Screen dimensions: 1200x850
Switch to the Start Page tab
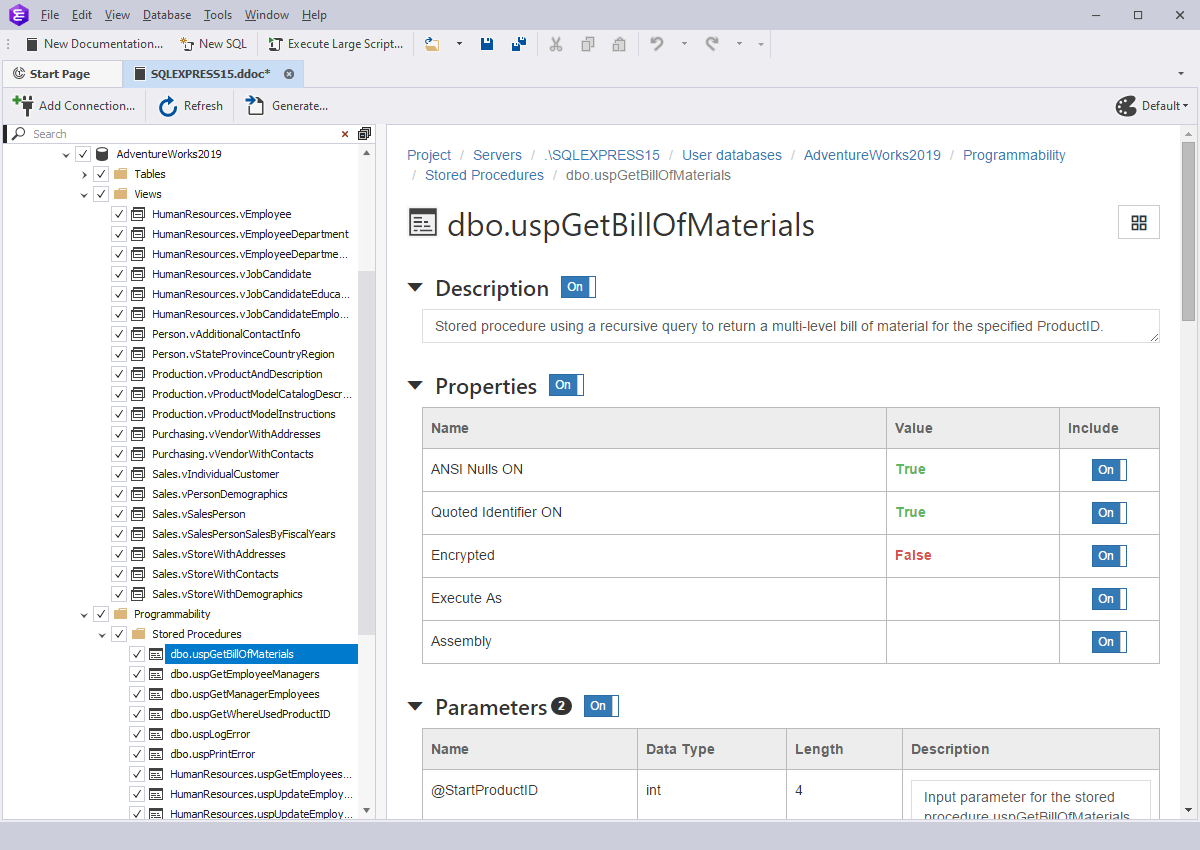coord(62,73)
